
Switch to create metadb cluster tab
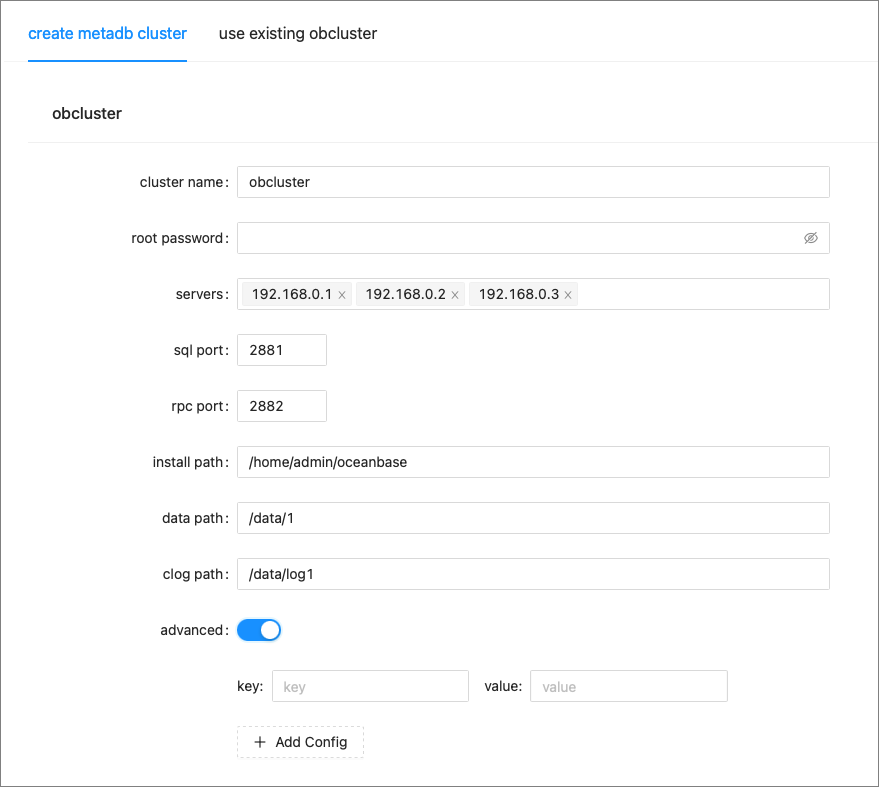click(107, 33)
